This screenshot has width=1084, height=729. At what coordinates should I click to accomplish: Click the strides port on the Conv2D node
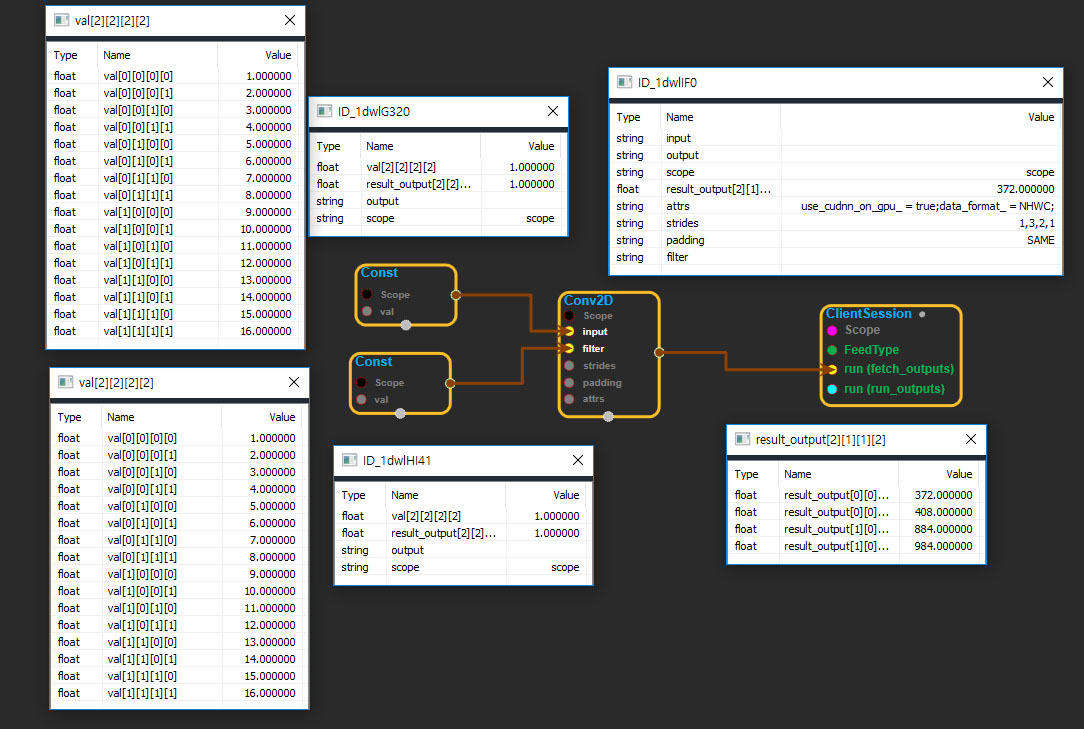point(569,366)
